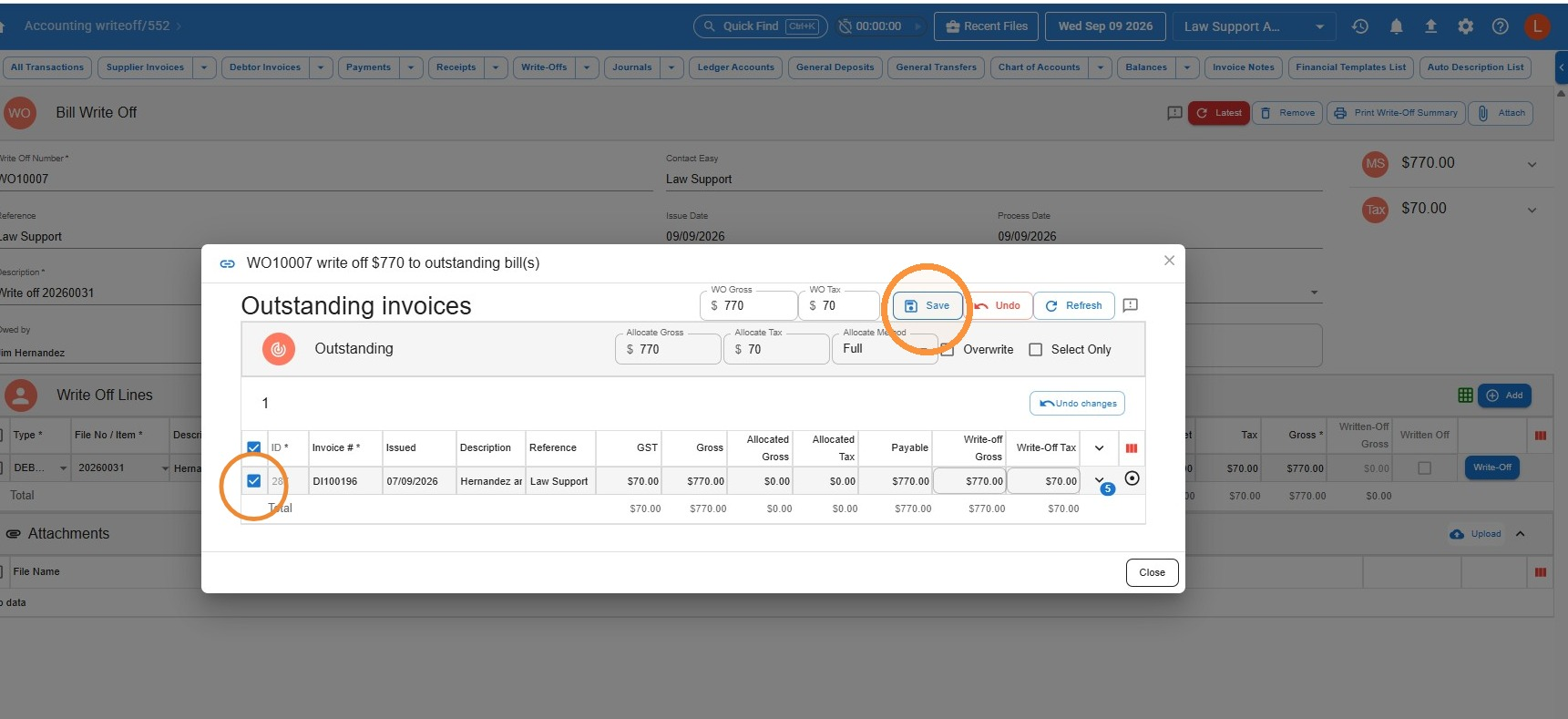Expand the DI100196 row chevron with badge 5
This screenshot has height=719, width=1568.
tap(1101, 481)
